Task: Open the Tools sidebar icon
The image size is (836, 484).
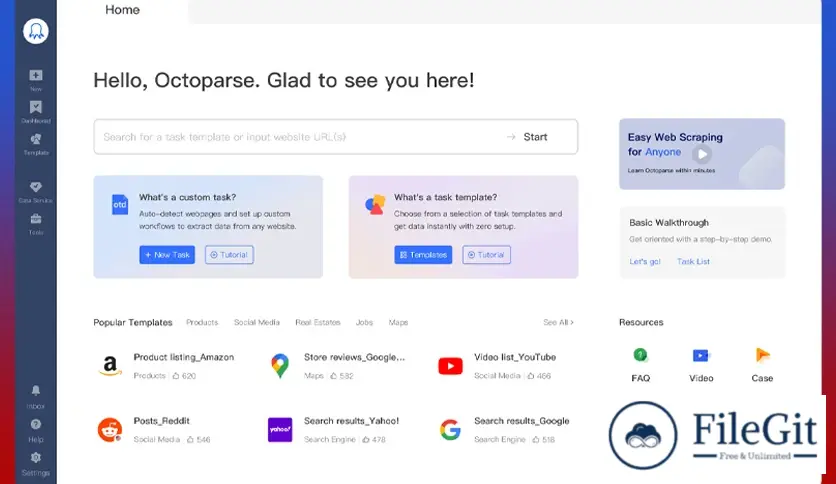Action: (36, 219)
